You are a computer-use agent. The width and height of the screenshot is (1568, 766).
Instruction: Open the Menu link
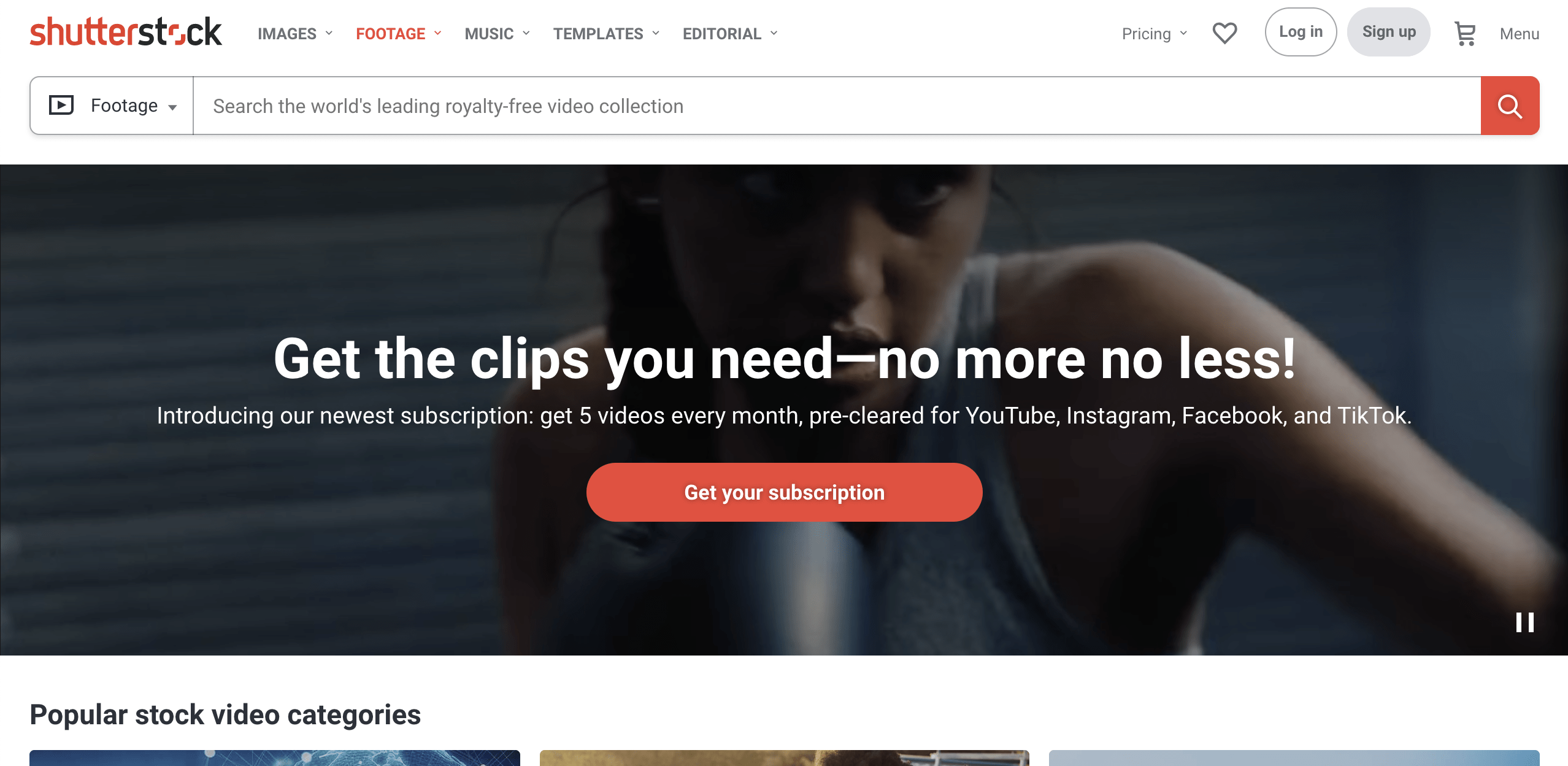(1519, 34)
